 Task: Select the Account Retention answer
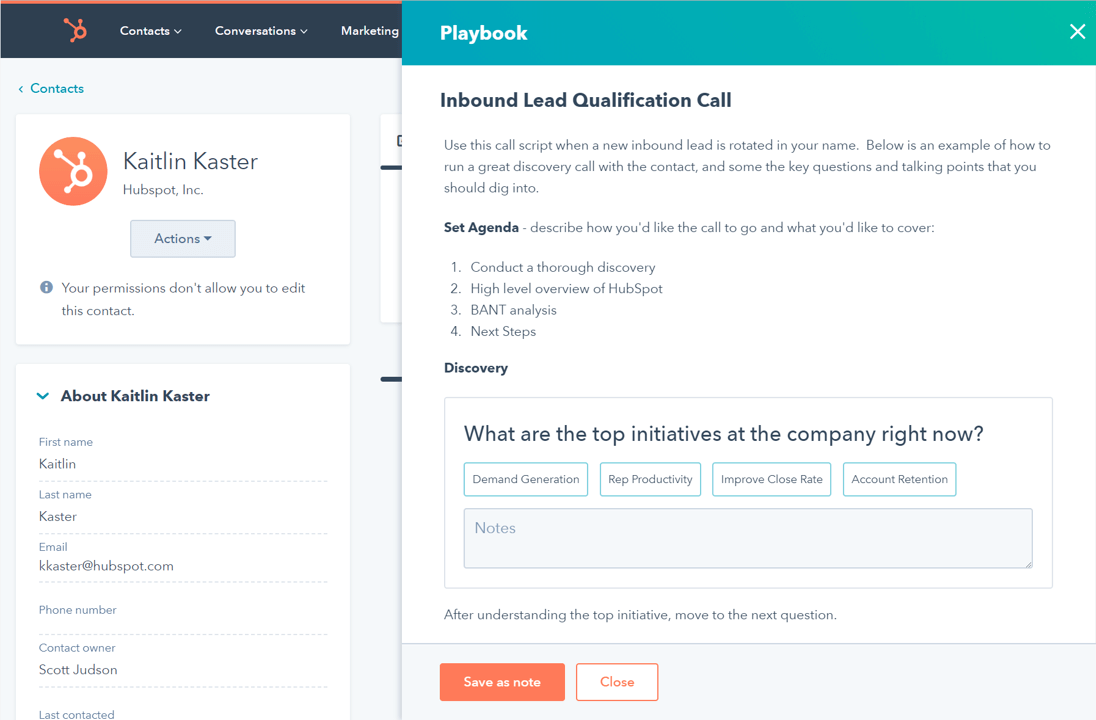pos(899,479)
